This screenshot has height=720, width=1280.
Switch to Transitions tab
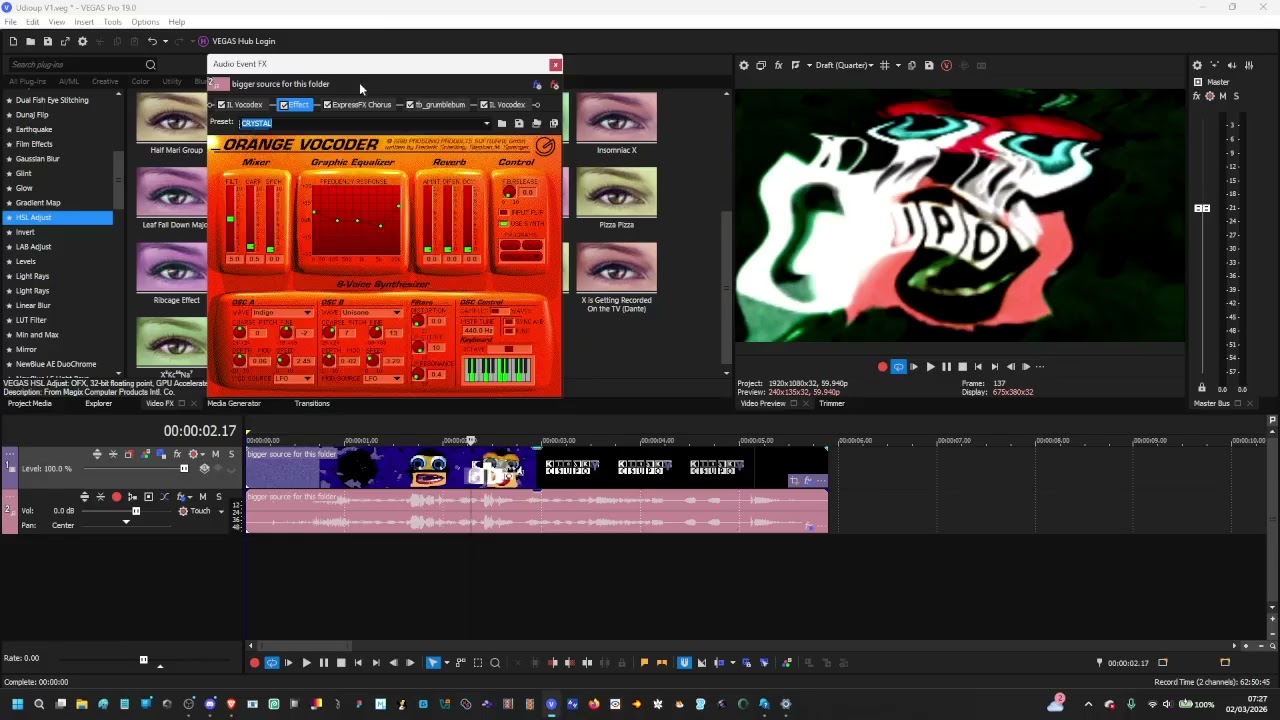click(312, 403)
